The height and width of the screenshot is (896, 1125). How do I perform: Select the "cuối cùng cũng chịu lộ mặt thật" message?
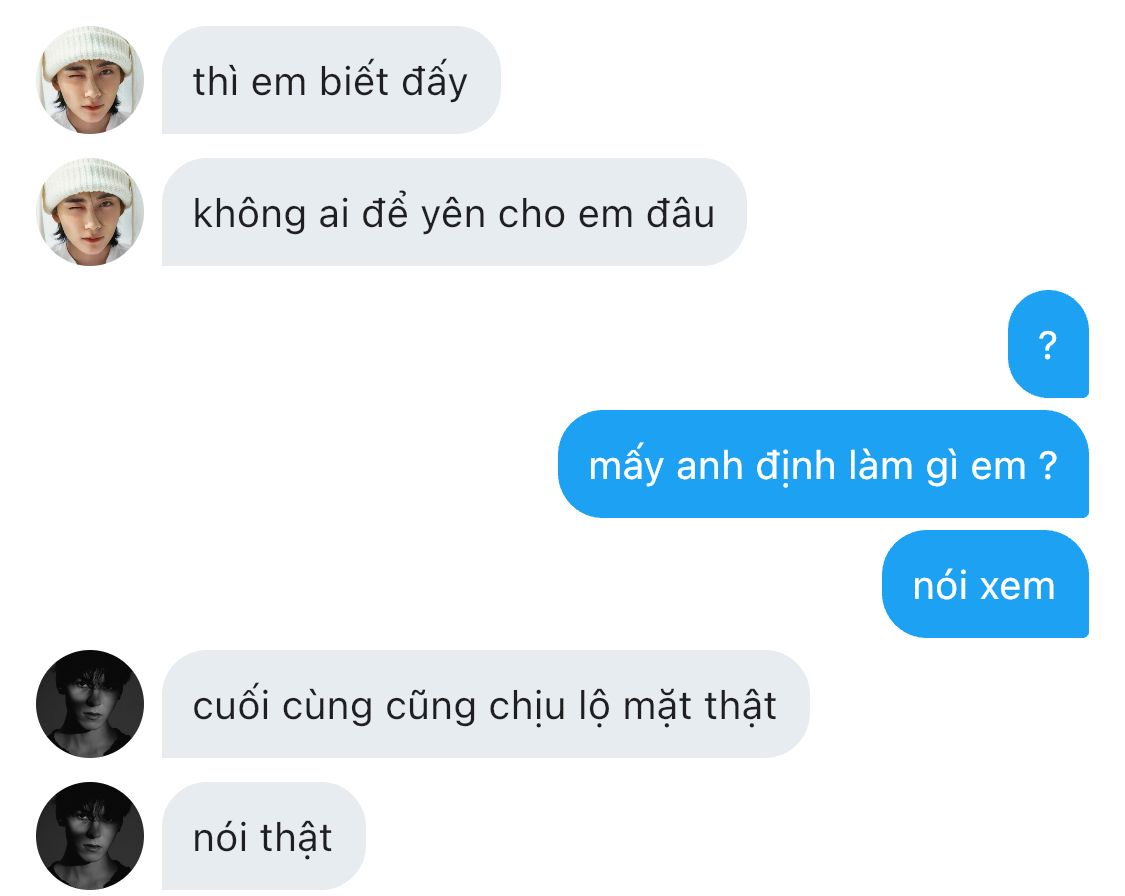coord(486,704)
